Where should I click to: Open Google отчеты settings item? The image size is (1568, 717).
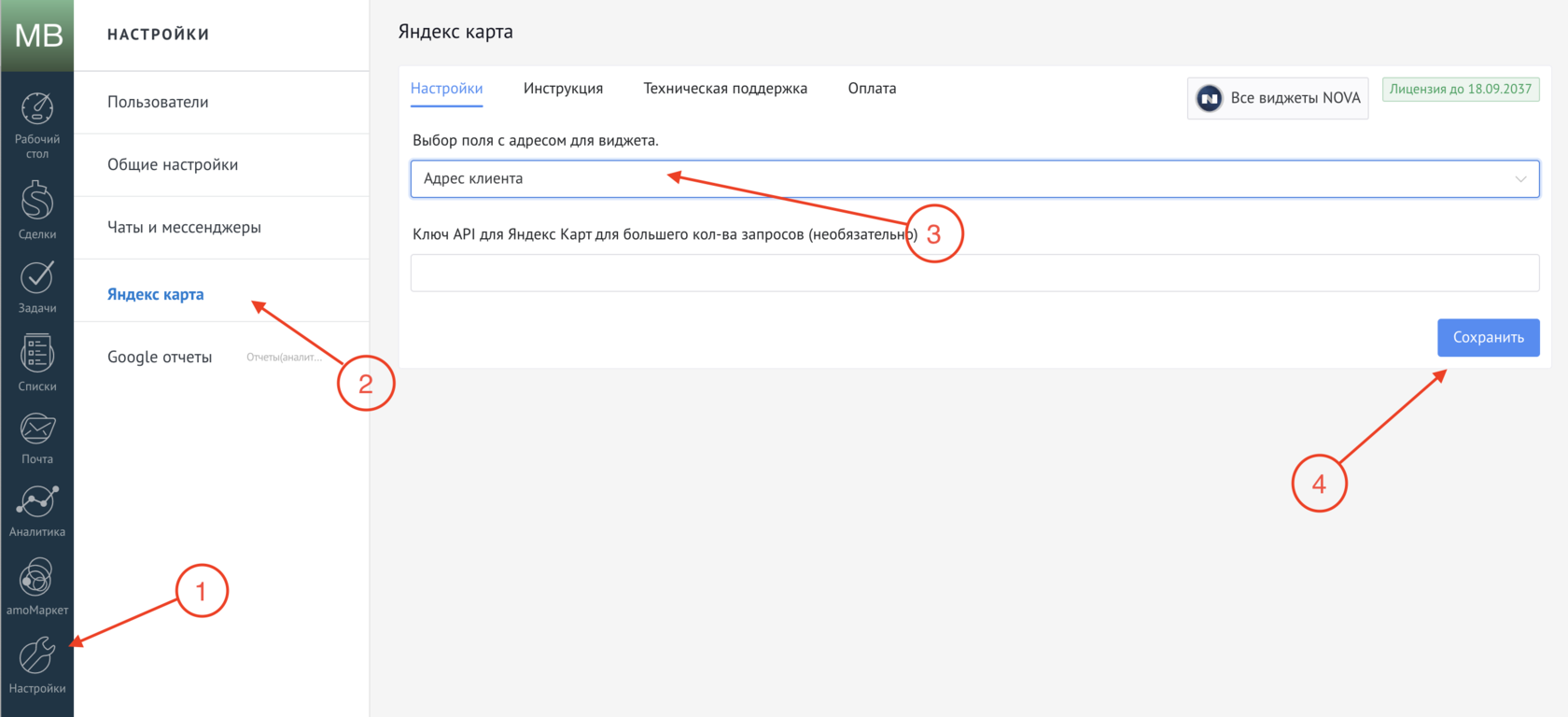point(160,358)
